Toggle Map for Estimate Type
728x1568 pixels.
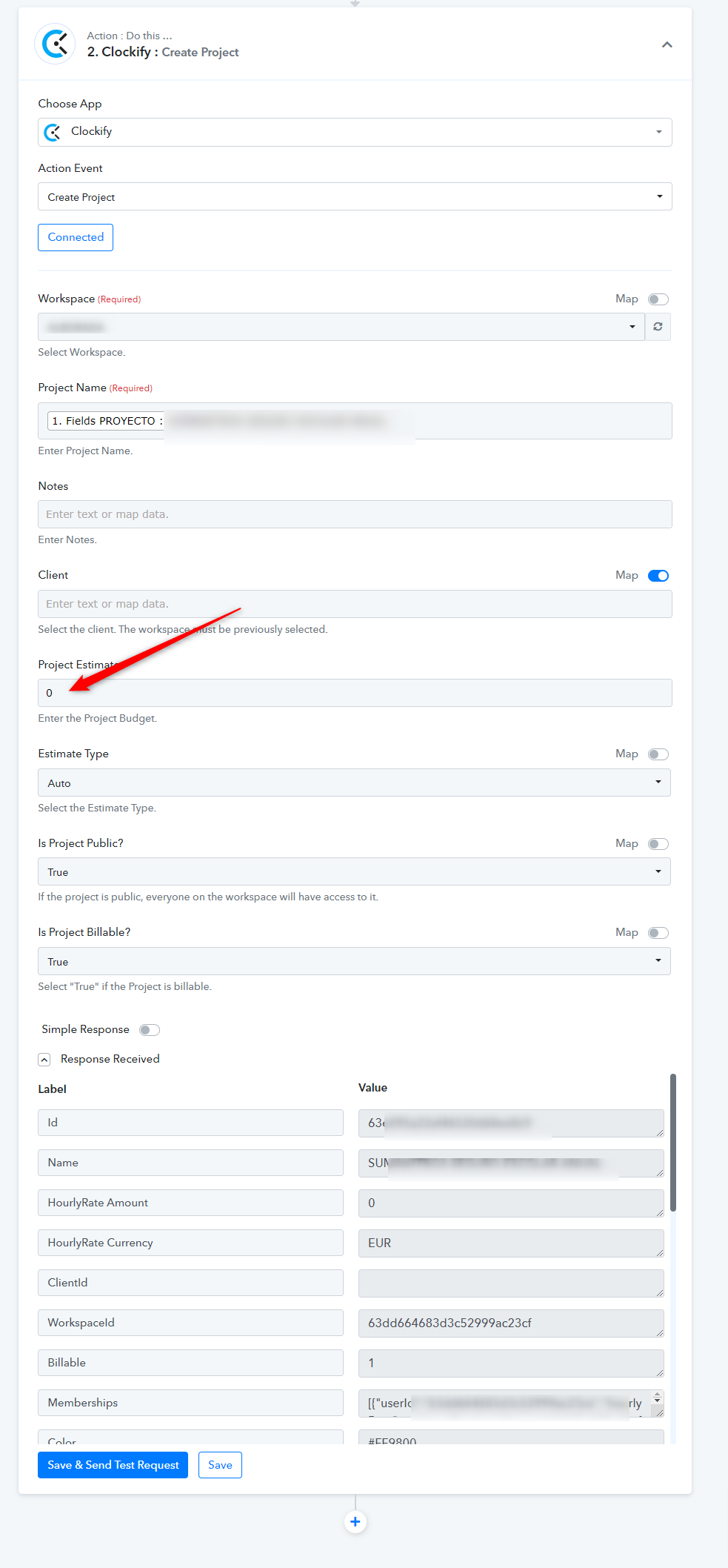coord(658,754)
